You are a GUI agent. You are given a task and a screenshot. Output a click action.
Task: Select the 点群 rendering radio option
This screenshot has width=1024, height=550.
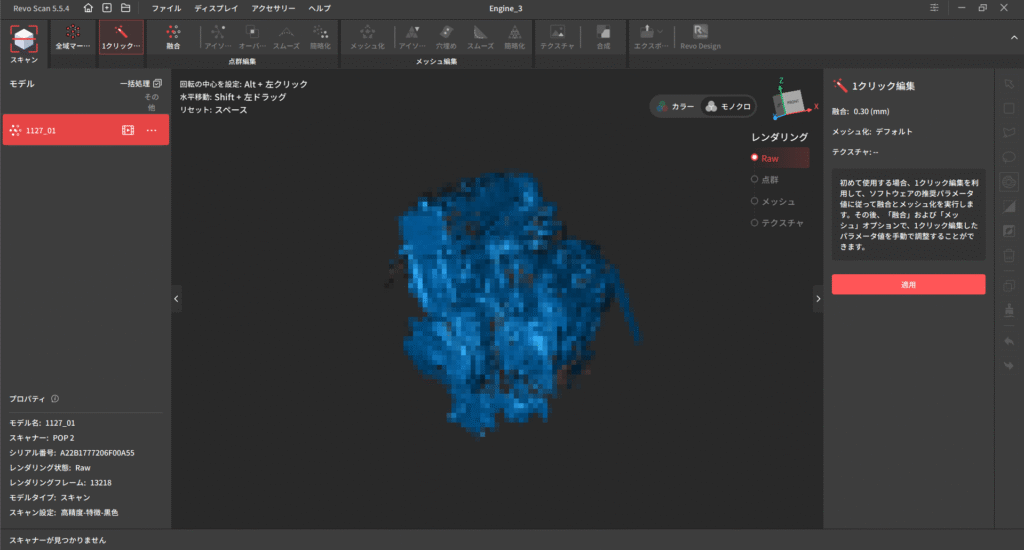(755, 179)
